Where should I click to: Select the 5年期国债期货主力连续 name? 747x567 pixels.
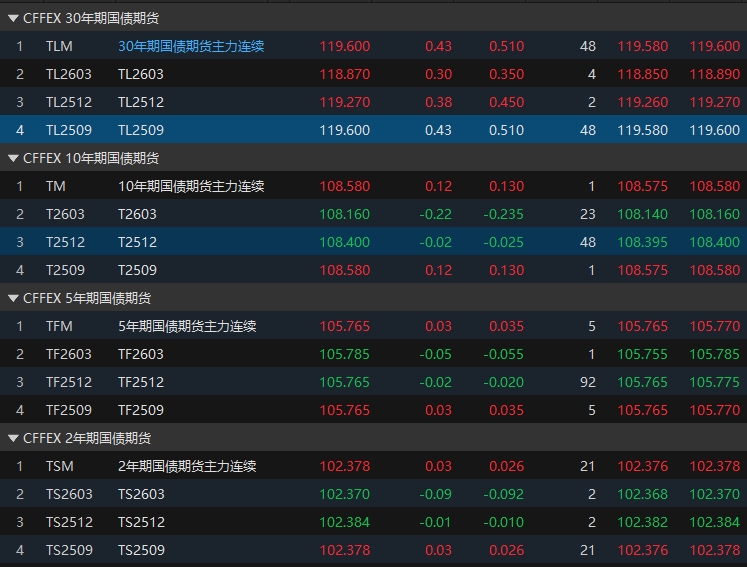pyautogui.click(x=187, y=326)
